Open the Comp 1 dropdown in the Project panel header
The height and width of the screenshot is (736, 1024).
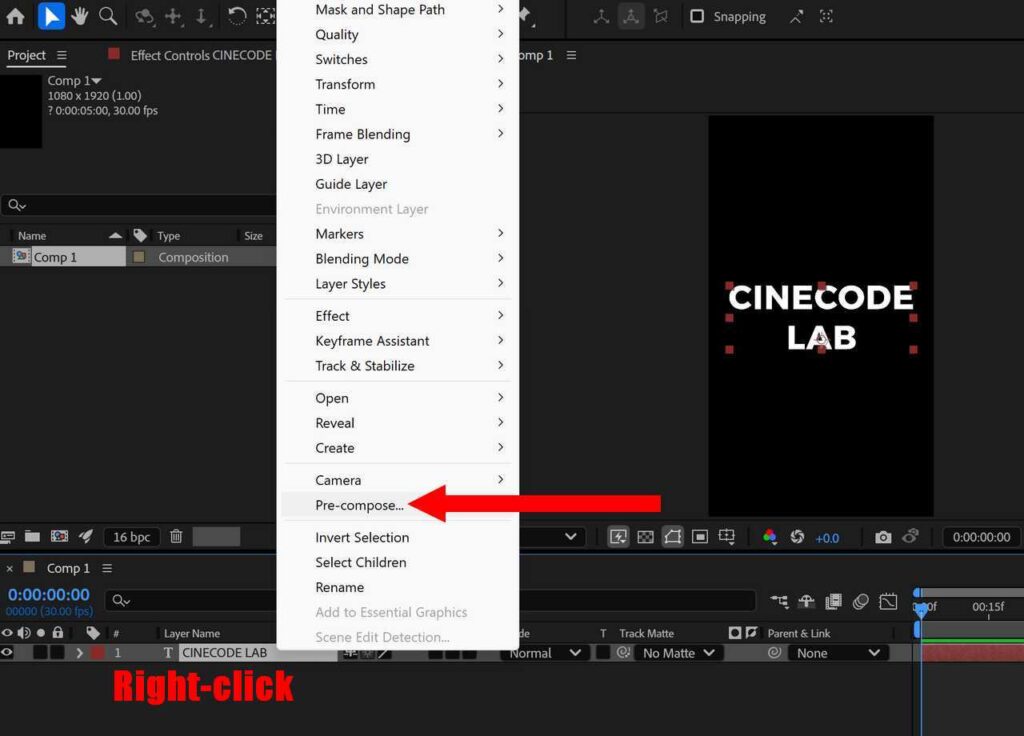point(74,81)
